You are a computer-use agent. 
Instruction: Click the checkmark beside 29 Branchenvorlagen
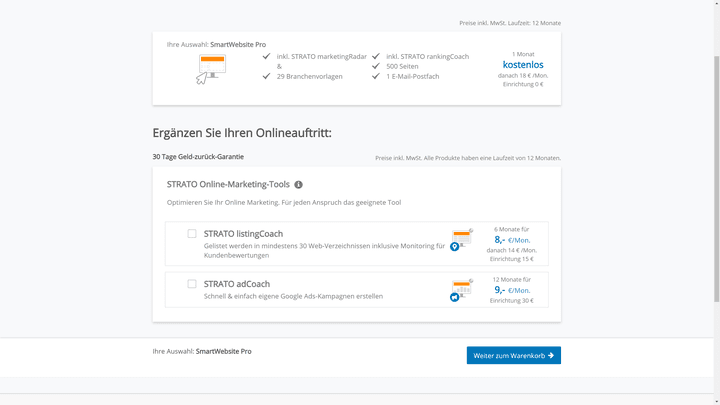[266, 76]
